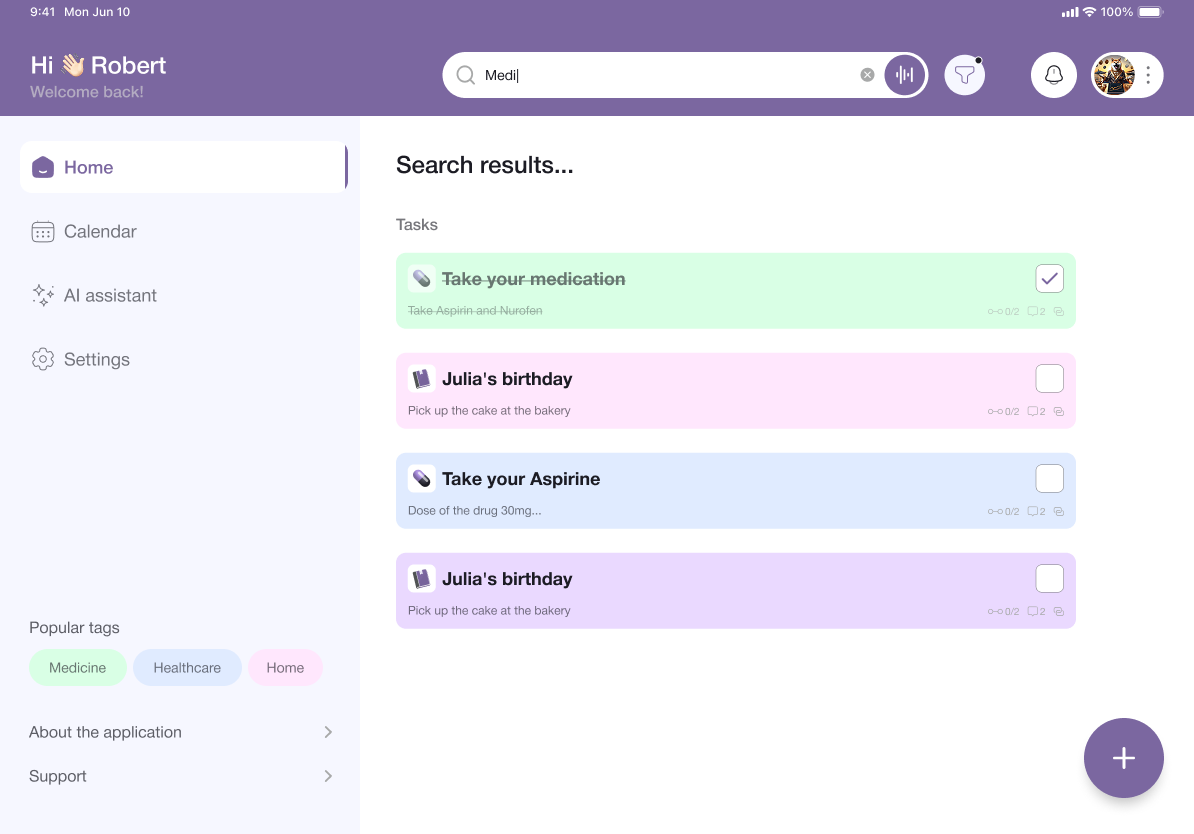This screenshot has height=834, width=1194.
Task: Choose the pink Home tag chip
Action: tap(285, 668)
